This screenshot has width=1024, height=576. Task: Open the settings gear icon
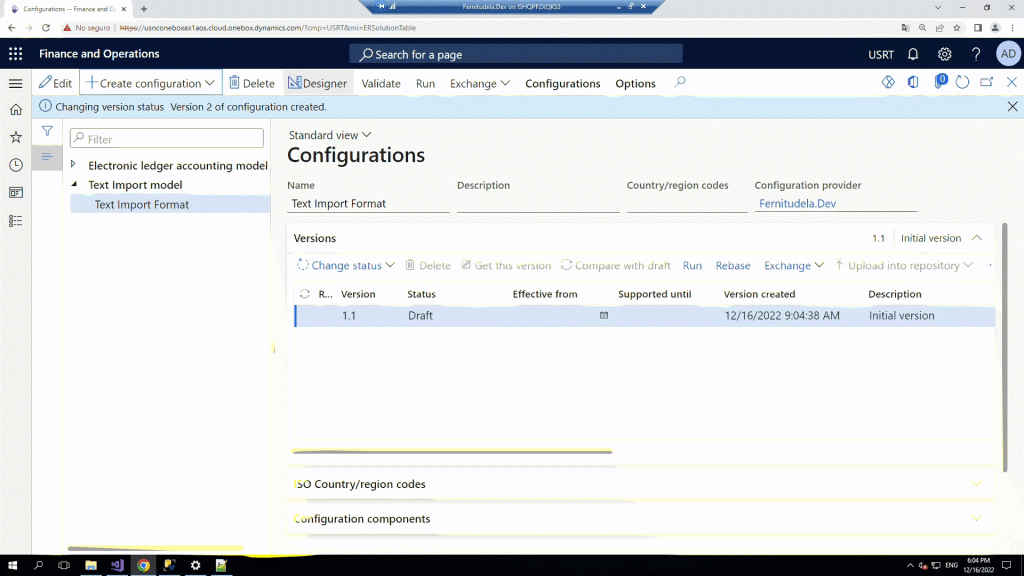point(944,54)
